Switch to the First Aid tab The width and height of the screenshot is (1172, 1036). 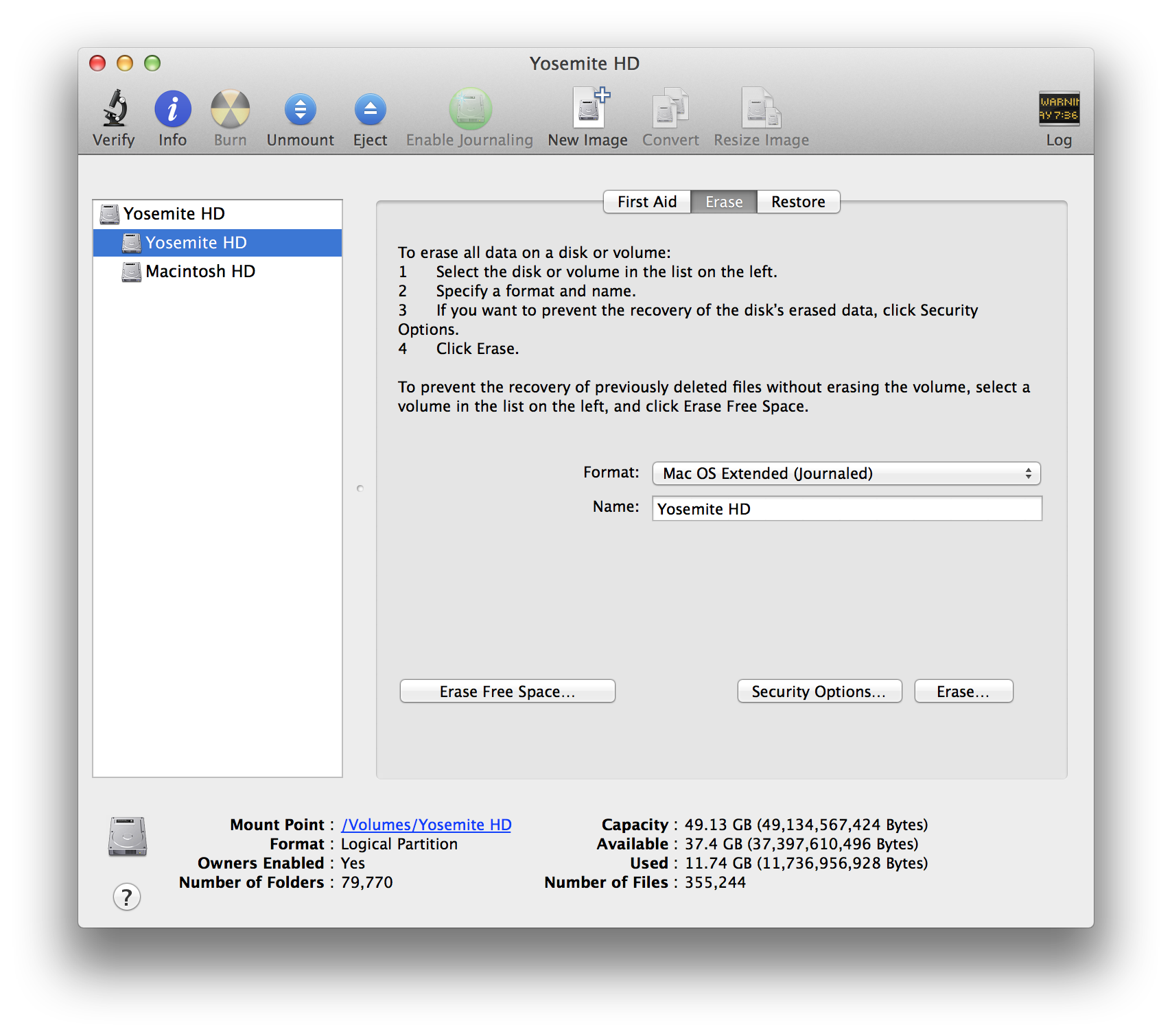(647, 202)
